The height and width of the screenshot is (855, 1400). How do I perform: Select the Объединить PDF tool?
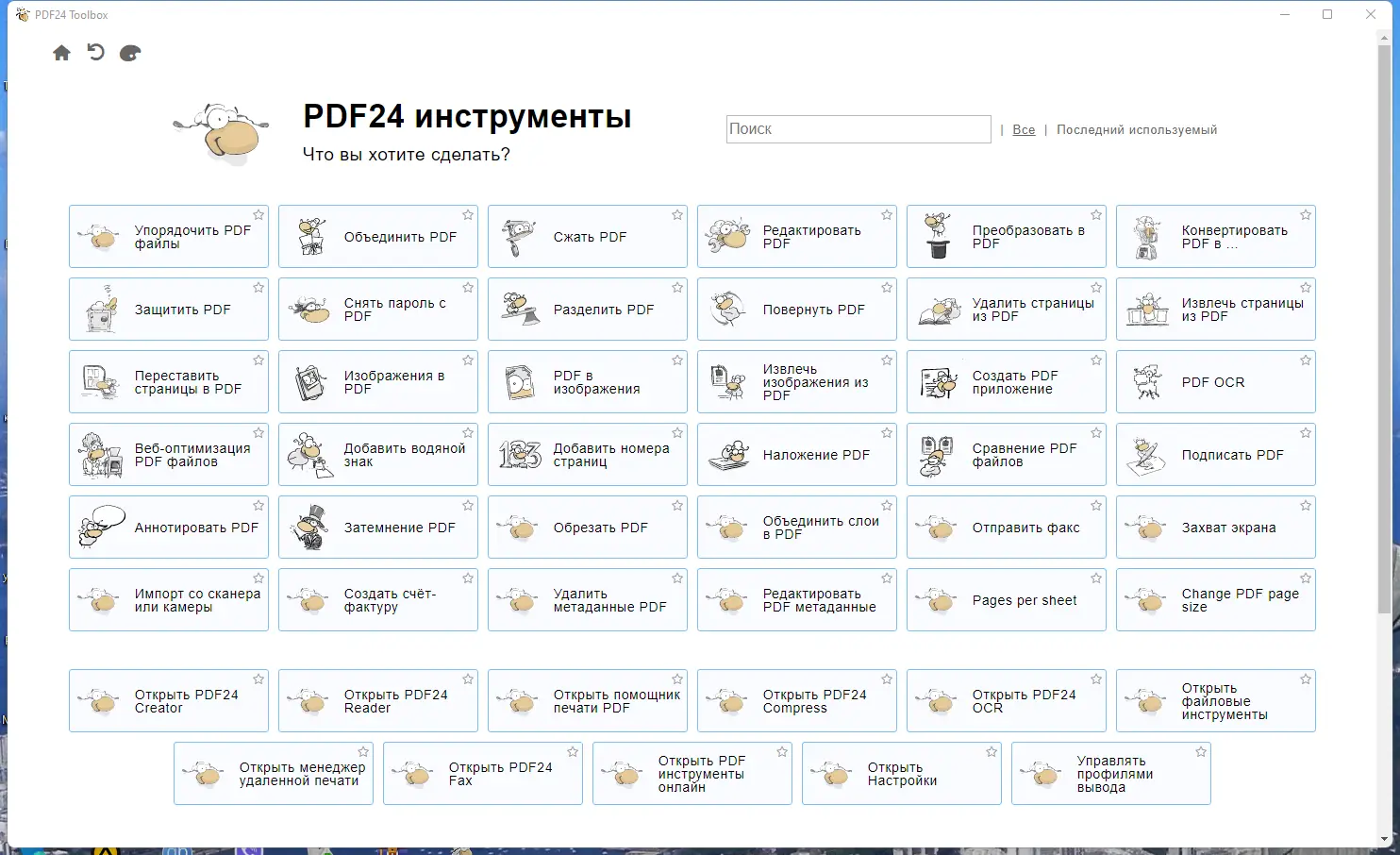pyautogui.click(x=377, y=236)
